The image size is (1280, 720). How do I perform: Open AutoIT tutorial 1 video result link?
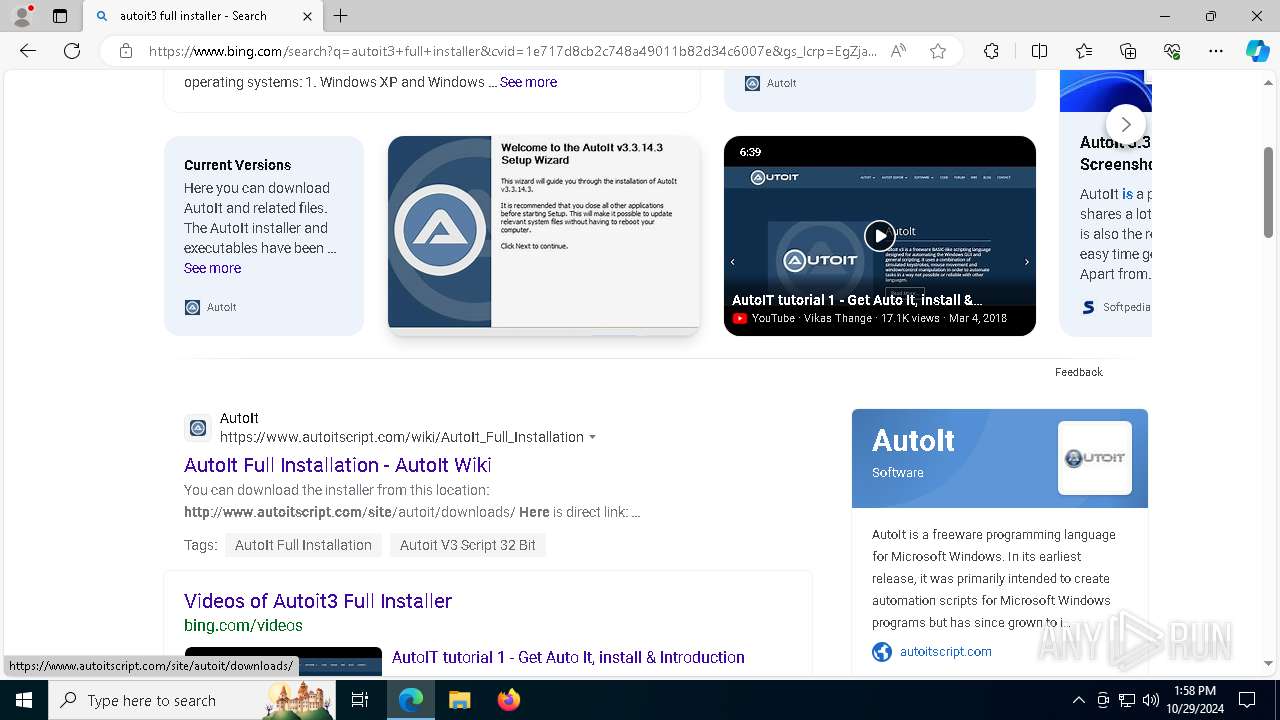(x=568, y=657)
